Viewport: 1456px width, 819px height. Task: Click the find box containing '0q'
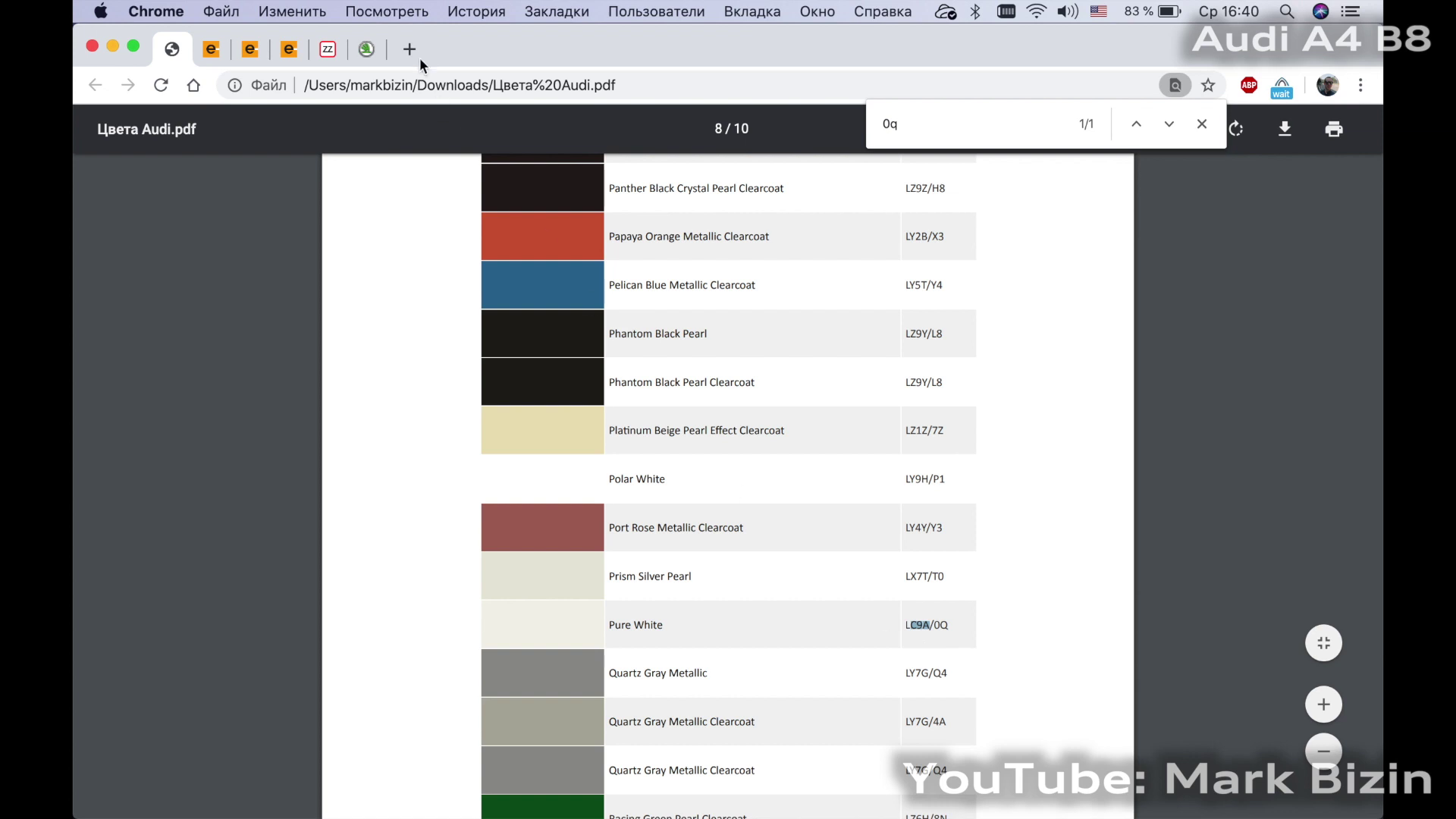pyautogui.click(x=974, y=124)
